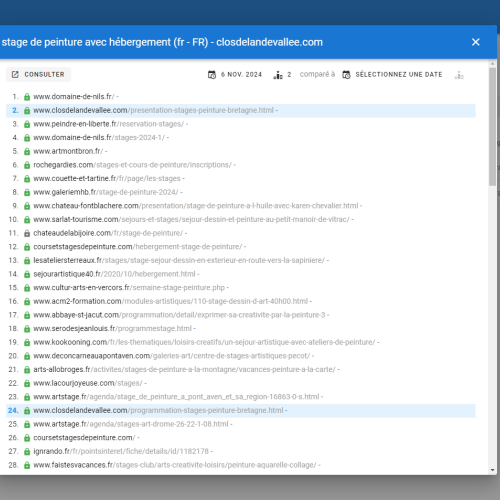Click padlock icon on row 27 ignrando
The image size is (500, 500).
point(27,452)
